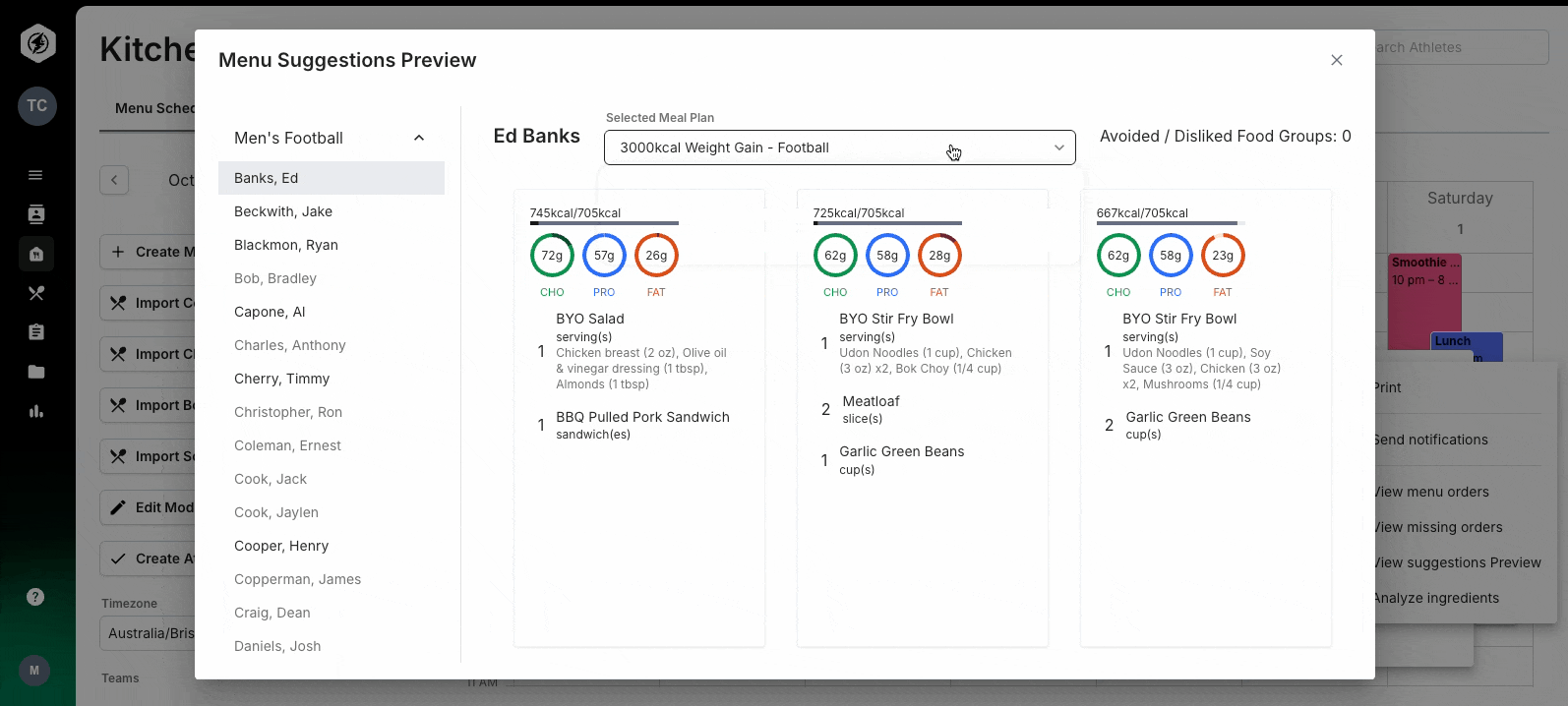
Task: Click the Avoided / Disliked Food Groups text
Action: [x=1226, y=137]
